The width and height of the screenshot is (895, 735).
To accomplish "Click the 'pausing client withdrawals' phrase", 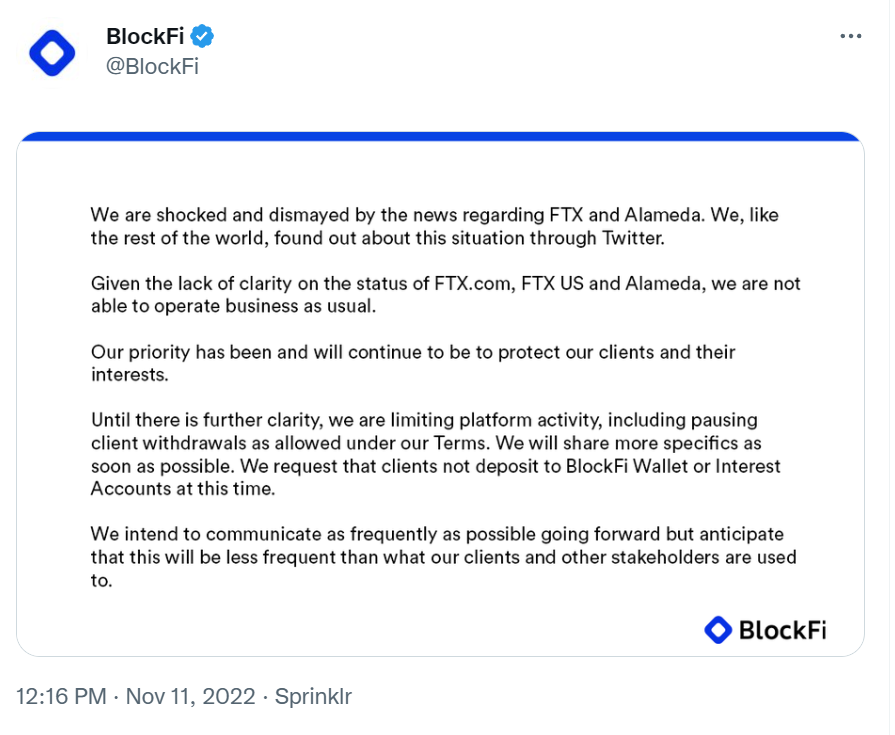I will pos(424,432).
